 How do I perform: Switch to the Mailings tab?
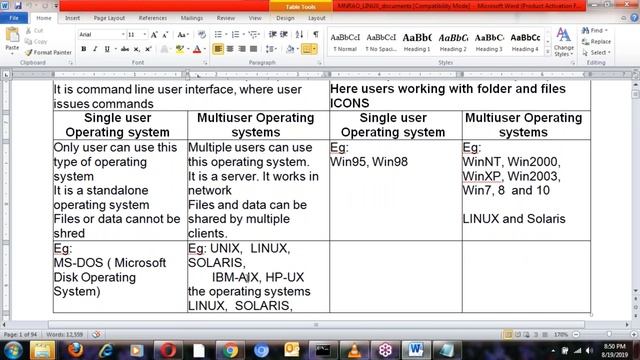tap(191, 18)
